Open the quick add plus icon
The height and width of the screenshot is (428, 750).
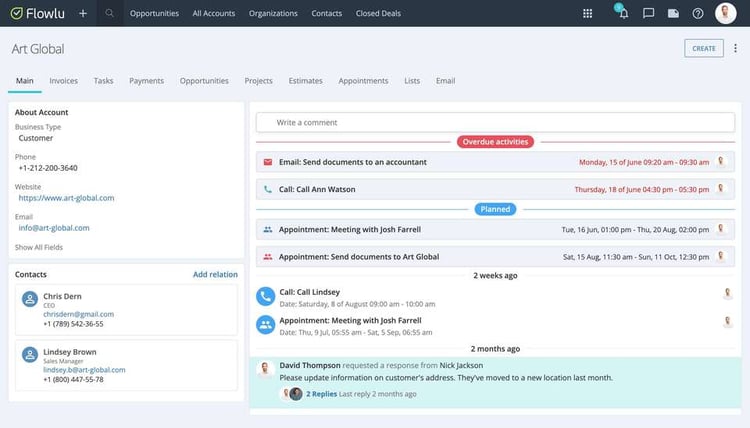pyautogui.click(x=83, y=13)
